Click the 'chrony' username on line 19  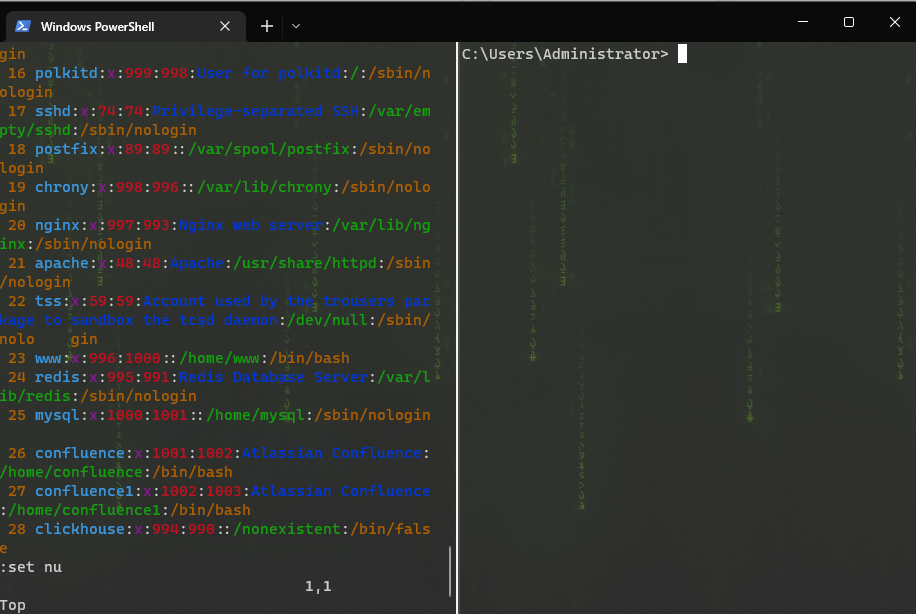pos(62,188)
